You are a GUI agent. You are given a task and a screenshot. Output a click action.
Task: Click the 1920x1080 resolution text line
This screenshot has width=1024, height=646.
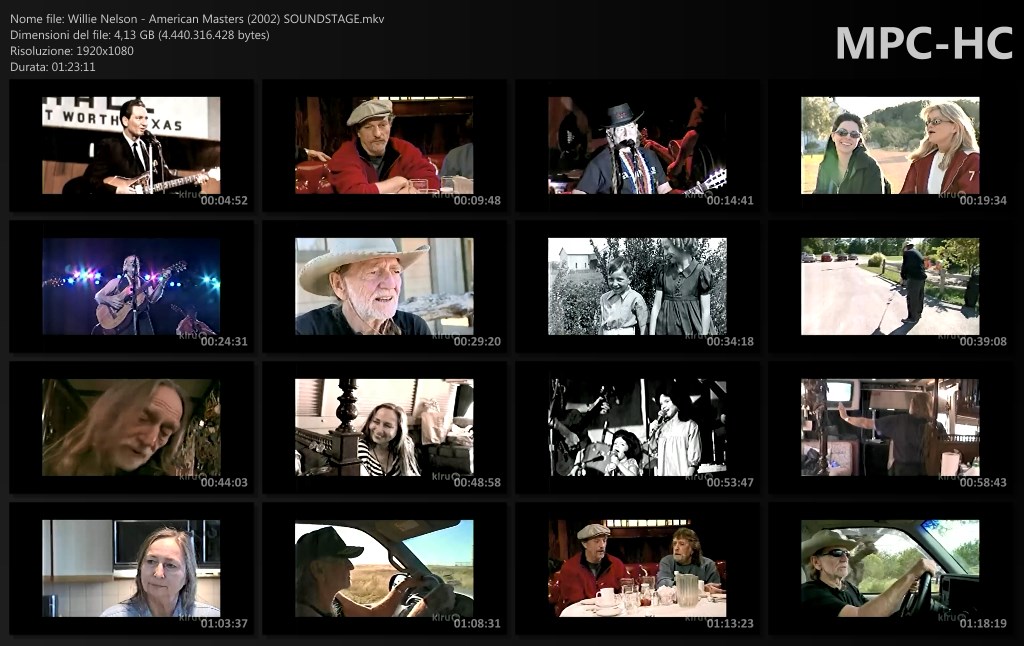71,51
